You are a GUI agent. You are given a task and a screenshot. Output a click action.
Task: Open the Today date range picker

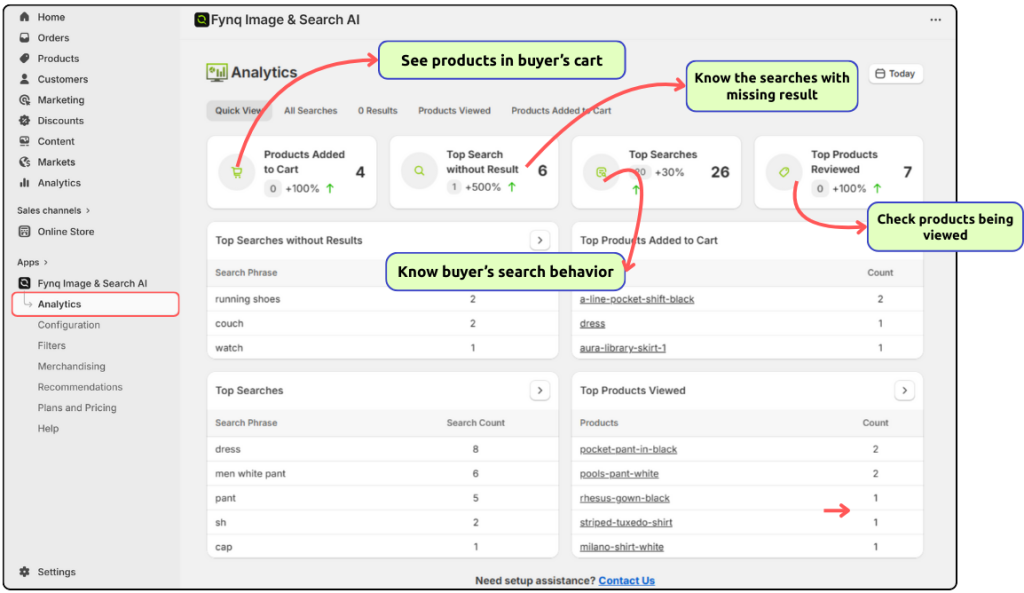pyautogui.click(x=895, y=74)
